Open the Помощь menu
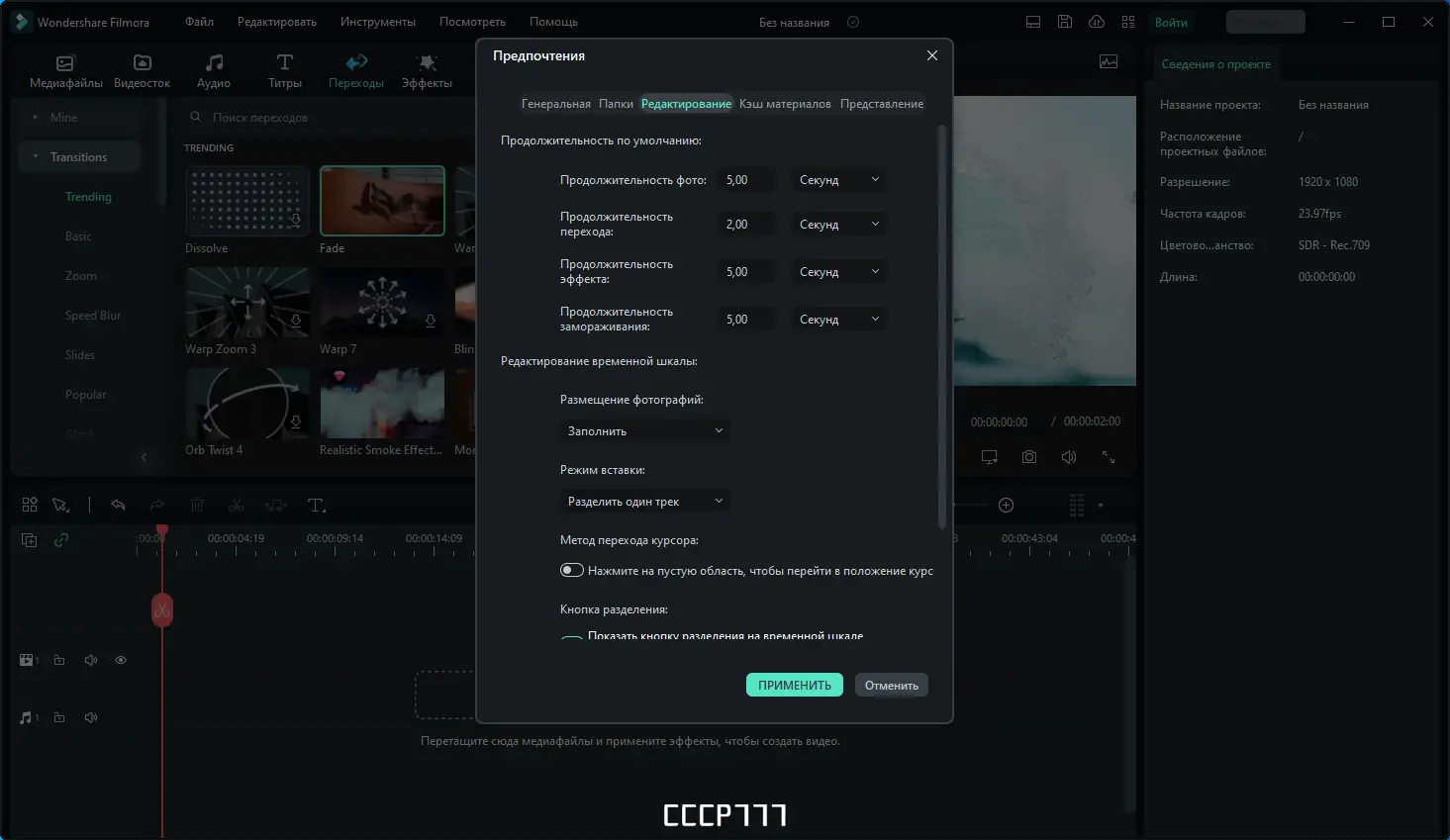The height and width of the screenshot is (840, 1450). coord(553,22)
